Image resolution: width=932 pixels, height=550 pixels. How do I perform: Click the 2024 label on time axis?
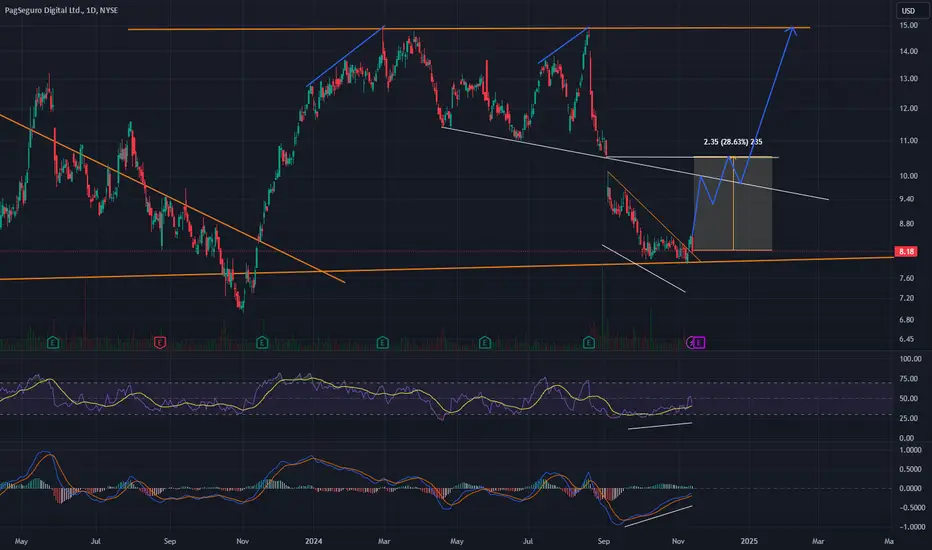click(313, 541)
